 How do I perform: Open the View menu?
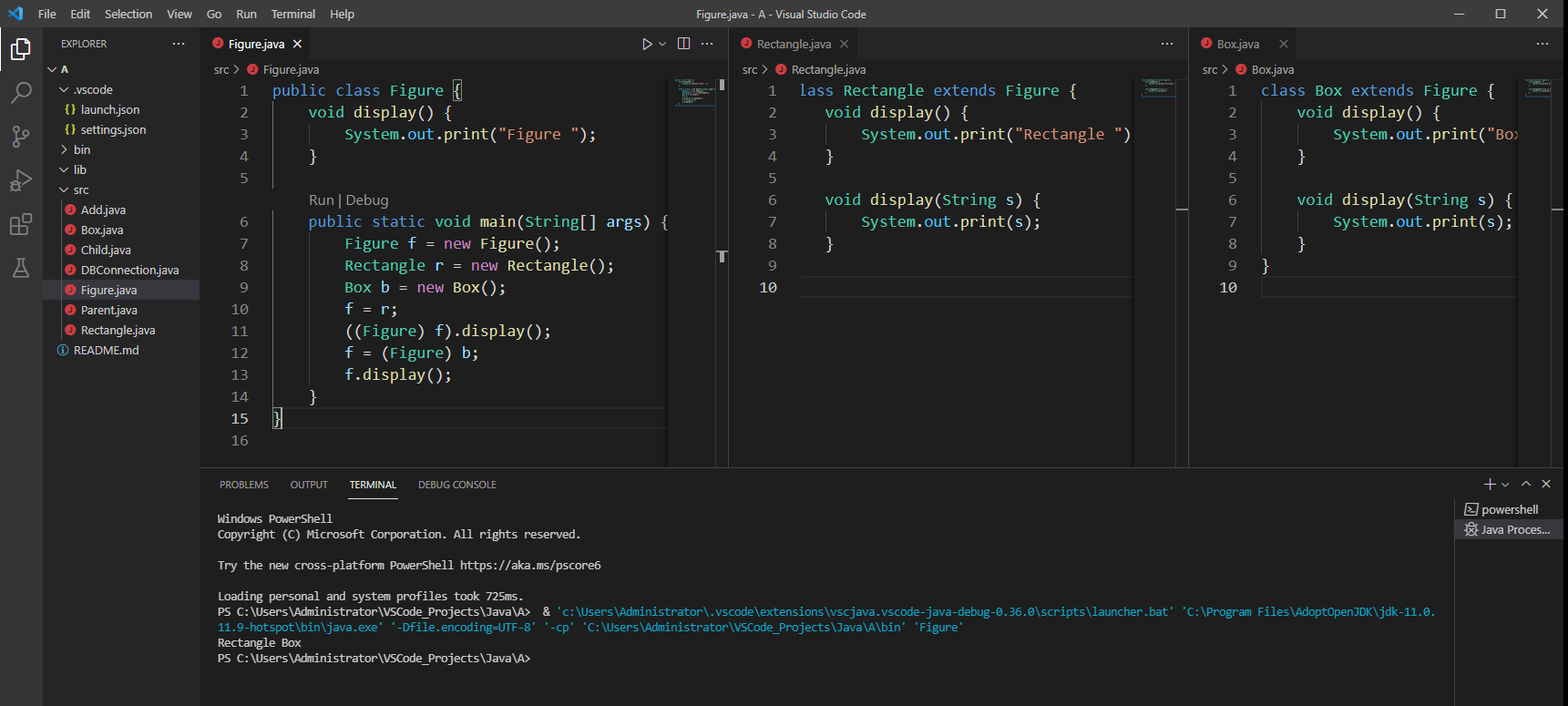coord(179,14)
